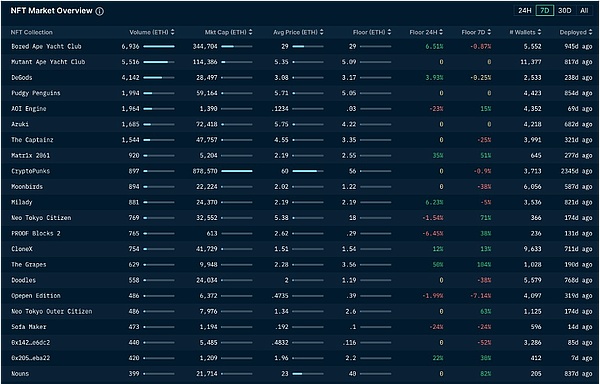The width and height of the screenshot is (600, 384).
Task: Select the All timeframe option
Action: coord(584,11)
